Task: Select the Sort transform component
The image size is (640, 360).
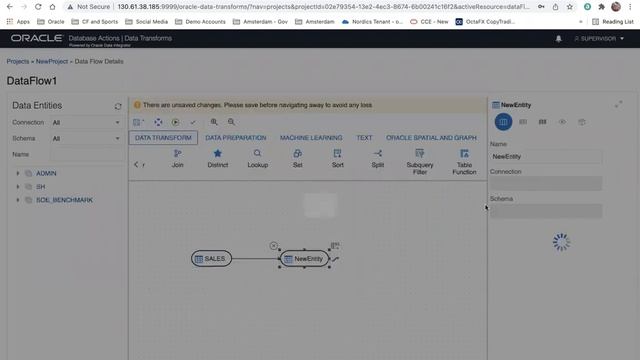Action: click(338, 158)
